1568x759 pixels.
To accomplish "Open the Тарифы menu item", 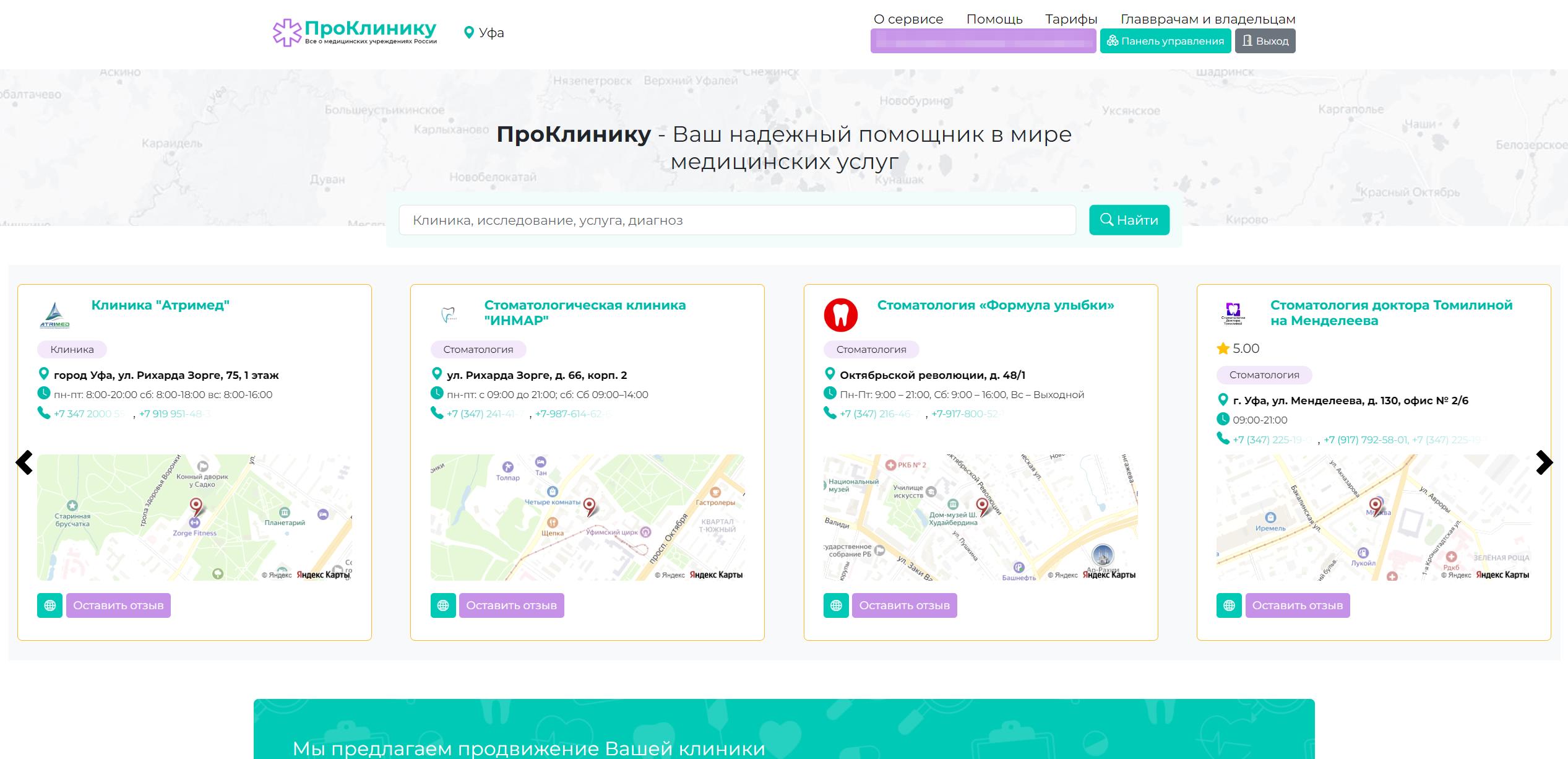I will pyautogui.click(x=1070, y=19).
